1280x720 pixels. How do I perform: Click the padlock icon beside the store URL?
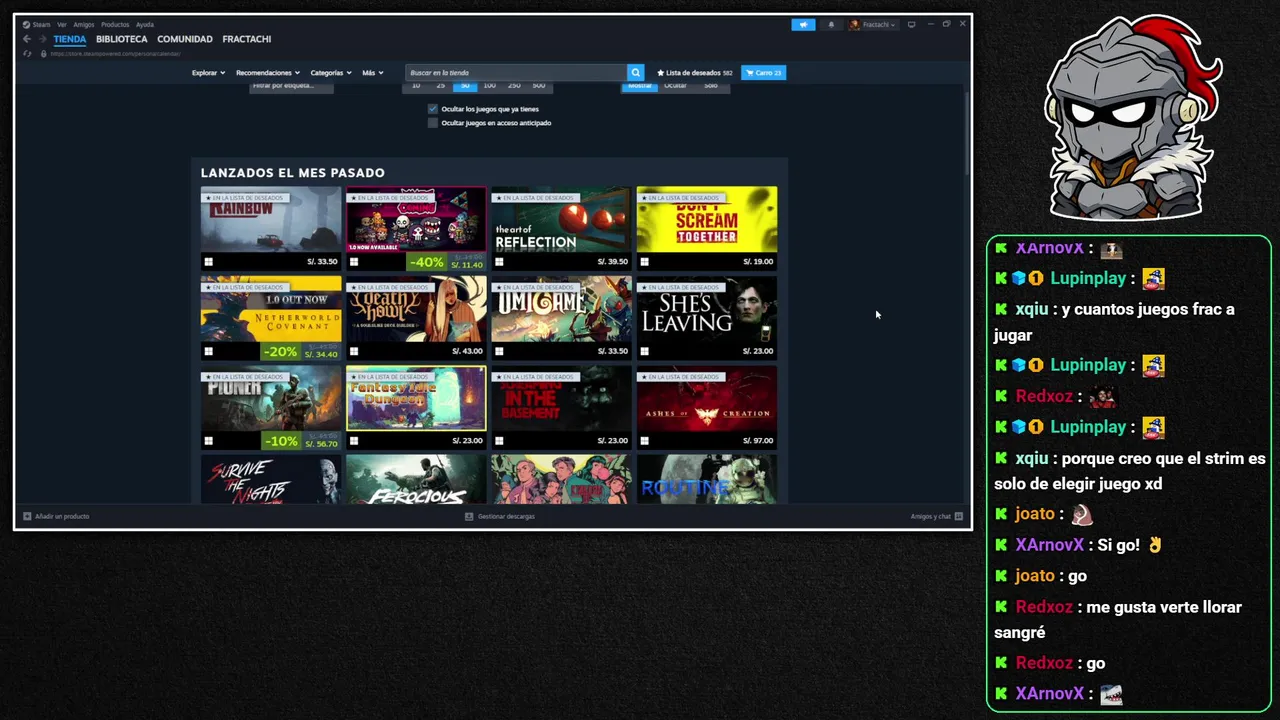pyautogui.click(x=43, y=54)
